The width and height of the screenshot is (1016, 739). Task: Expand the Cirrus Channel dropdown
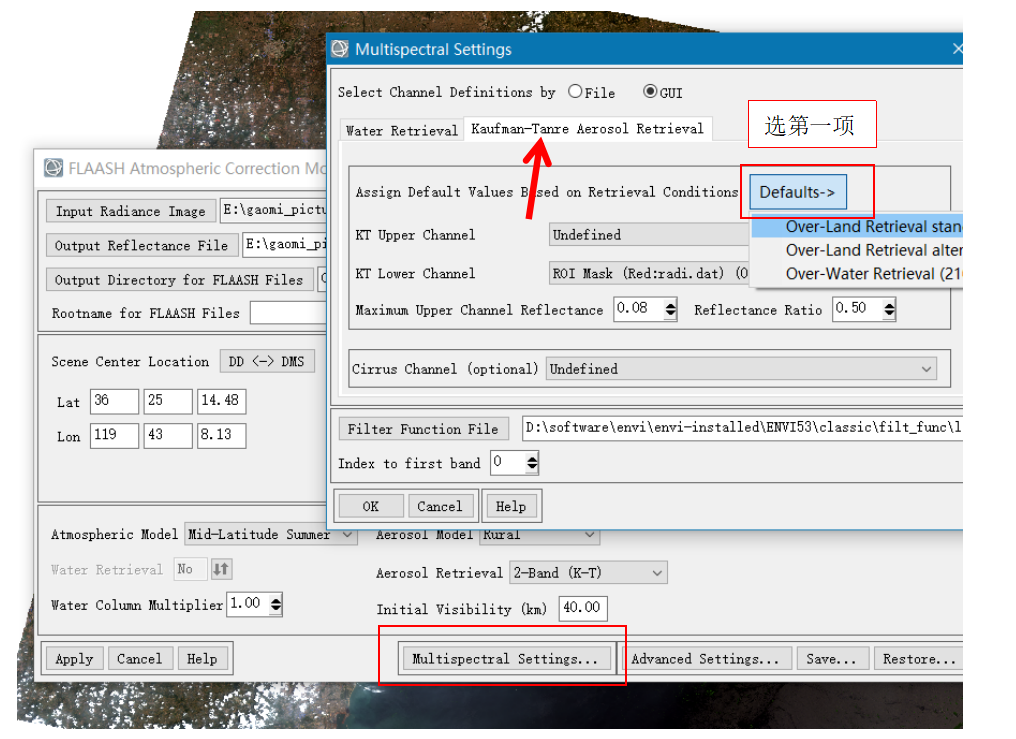click(x=741, y=369)
